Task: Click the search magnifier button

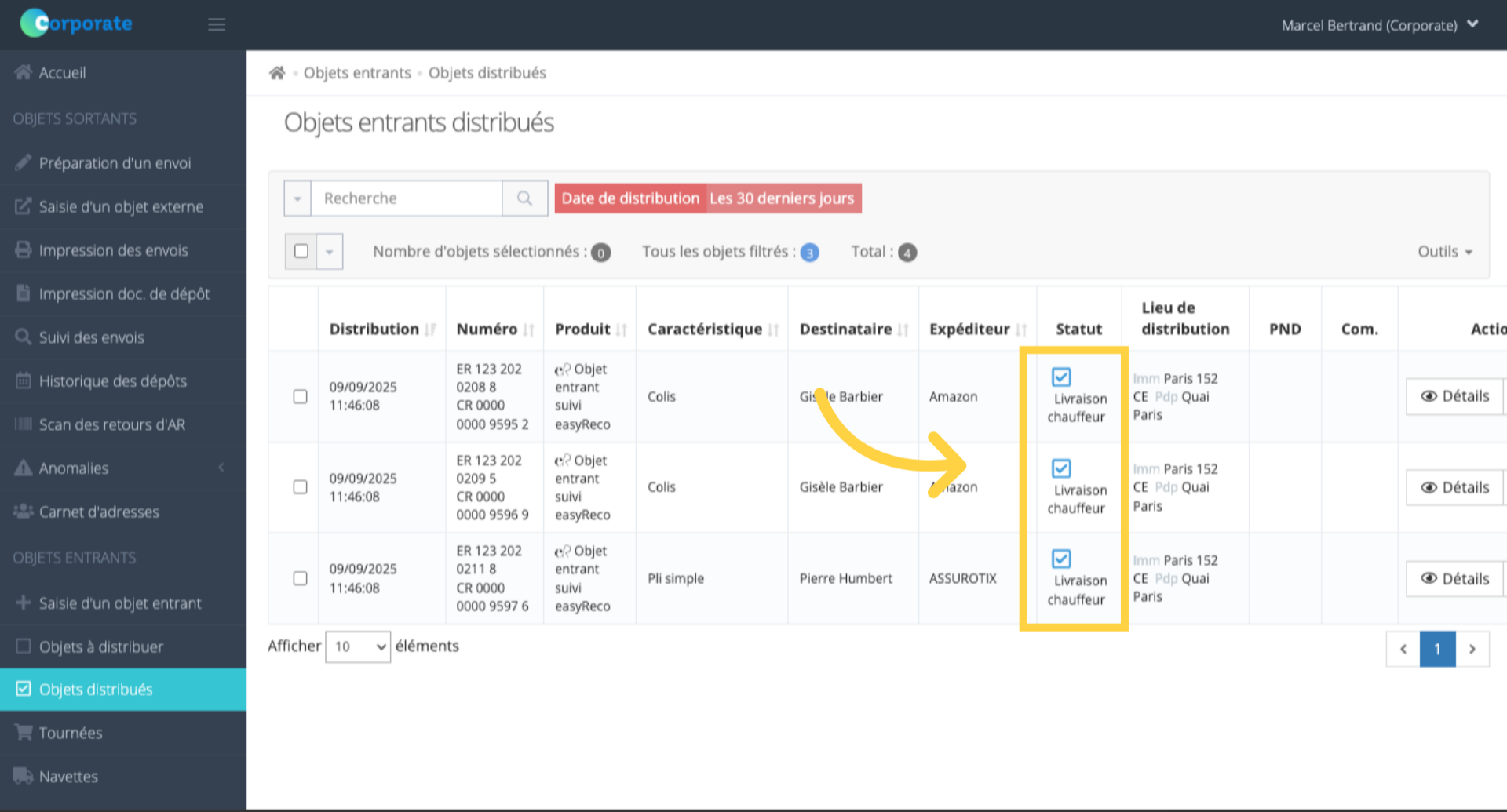Action: (x=524, y=198)
